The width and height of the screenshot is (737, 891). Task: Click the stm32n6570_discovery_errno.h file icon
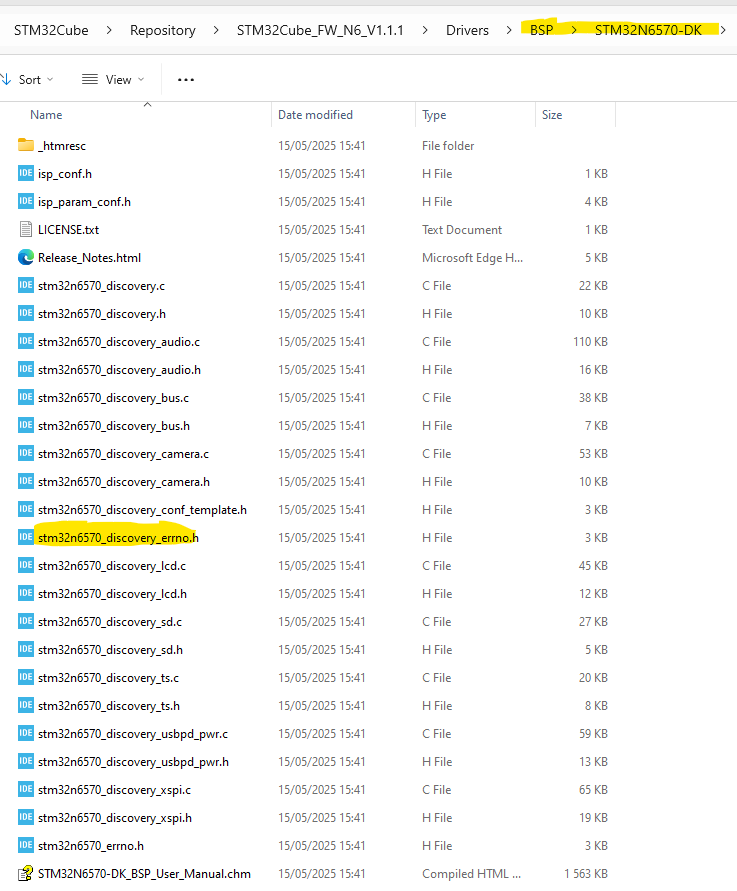point(26,537)
